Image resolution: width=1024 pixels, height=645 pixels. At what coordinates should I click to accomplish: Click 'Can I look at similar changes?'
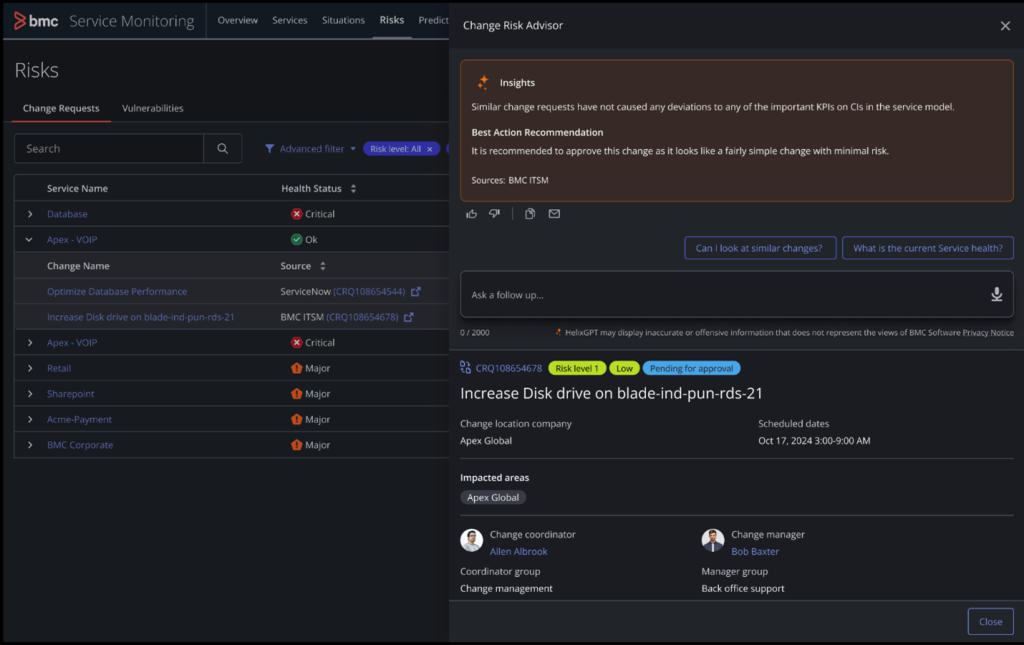(x=760, y=248)
